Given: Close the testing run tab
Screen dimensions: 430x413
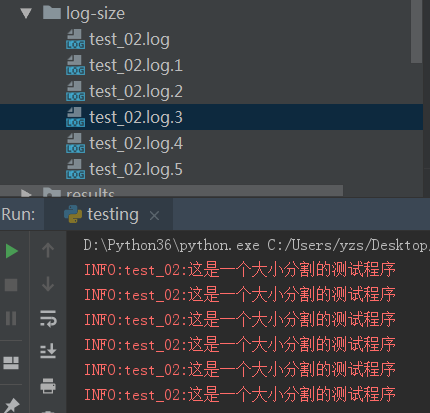Looking at the screenshot, I should (154, 216).
